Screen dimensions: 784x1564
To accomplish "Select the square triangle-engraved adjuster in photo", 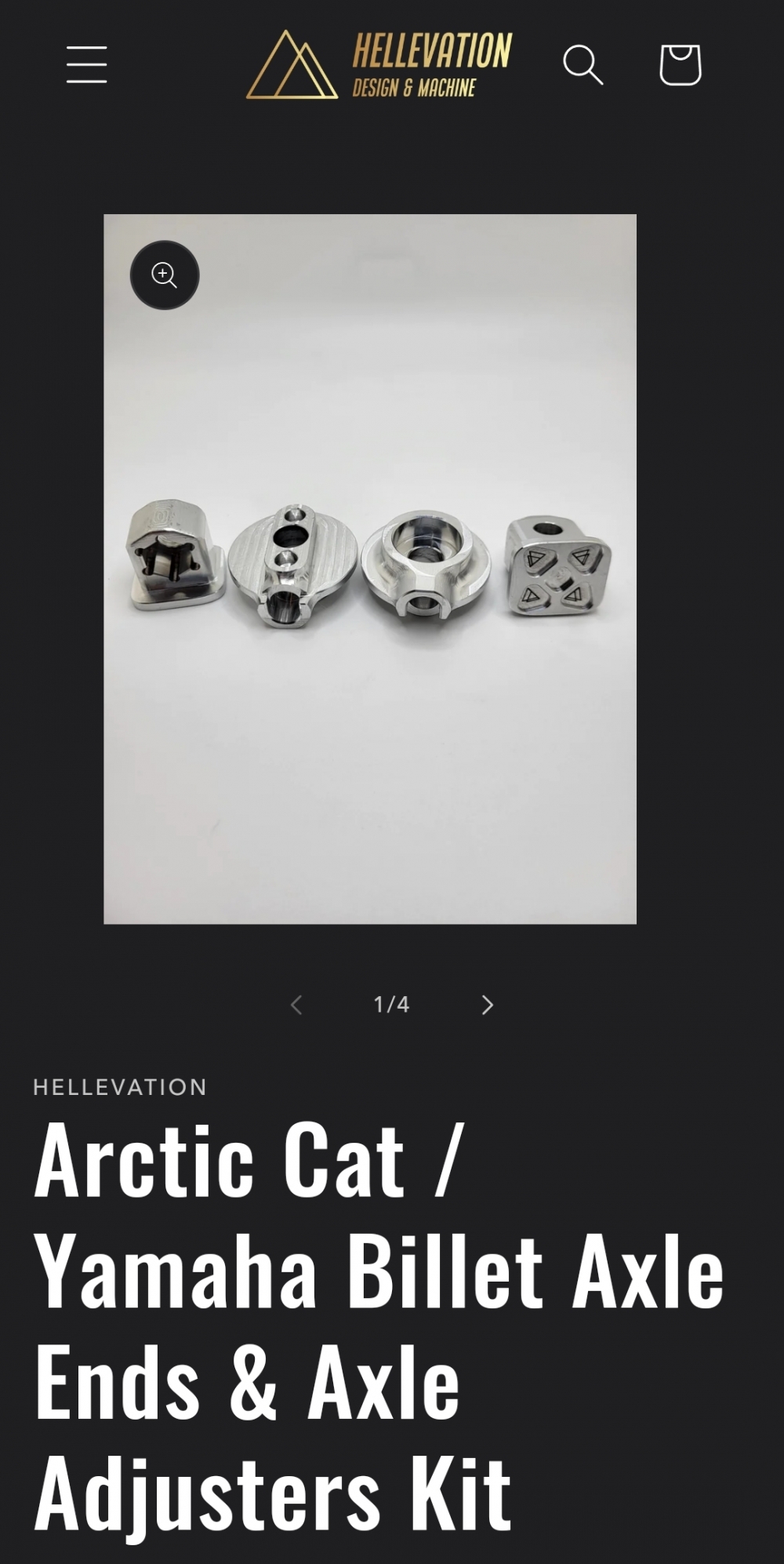I will [558, 566].
